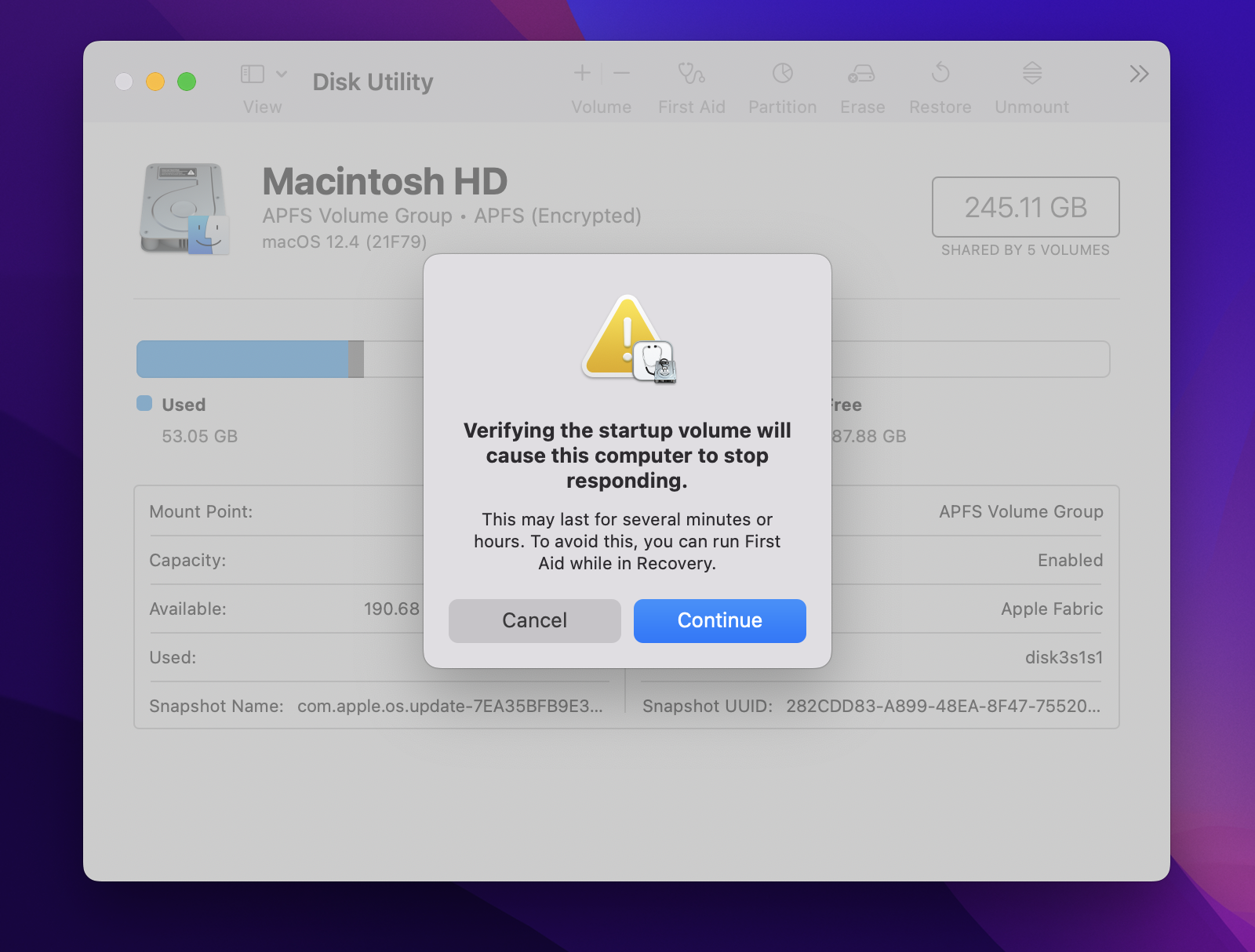Click the SHARED BY 5 VOLUMES label
Viewport: 1255px width, 952px height.
pos(1025,250)
